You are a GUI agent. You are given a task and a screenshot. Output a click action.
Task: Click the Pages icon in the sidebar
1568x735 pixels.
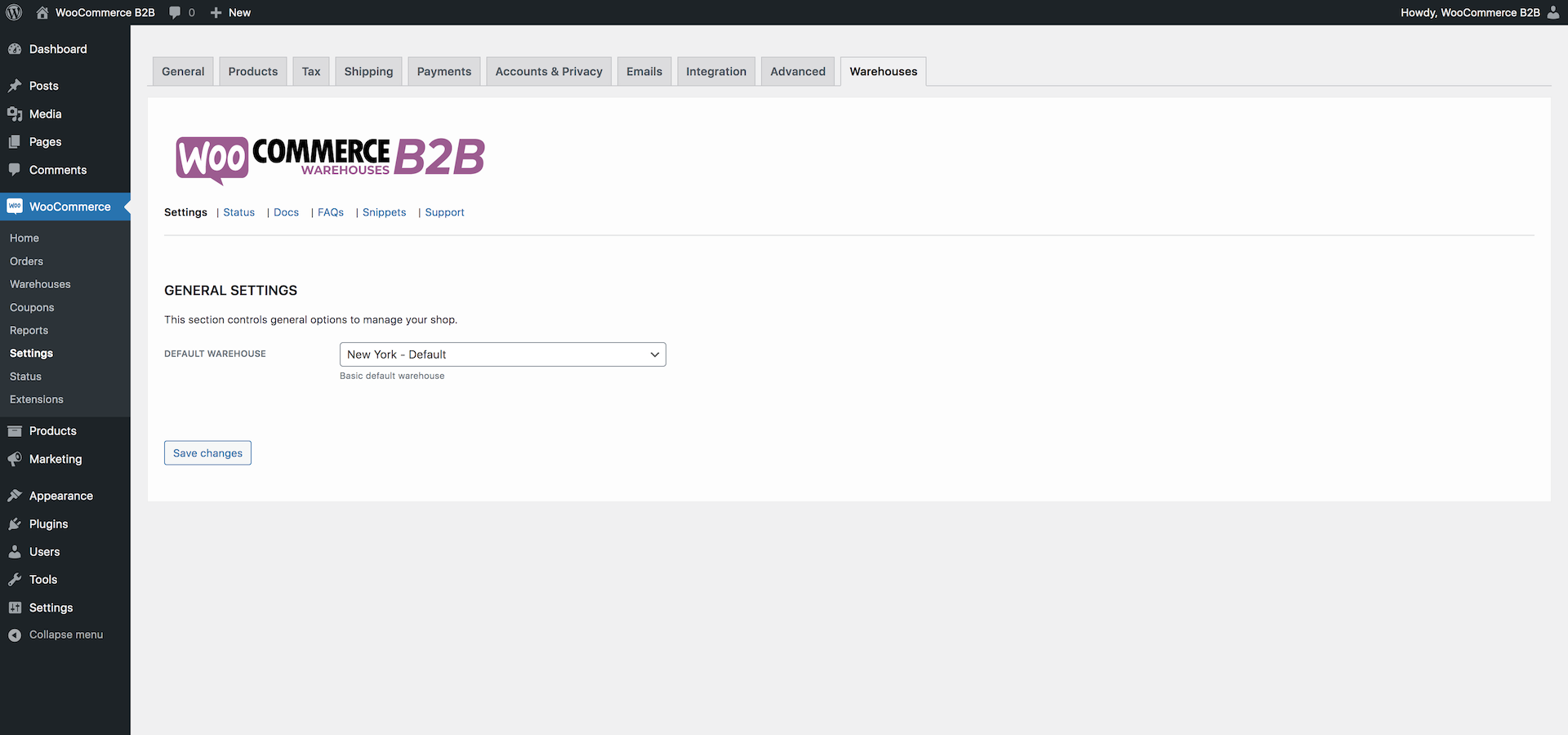pyautogui.click(x=15, y=141)
